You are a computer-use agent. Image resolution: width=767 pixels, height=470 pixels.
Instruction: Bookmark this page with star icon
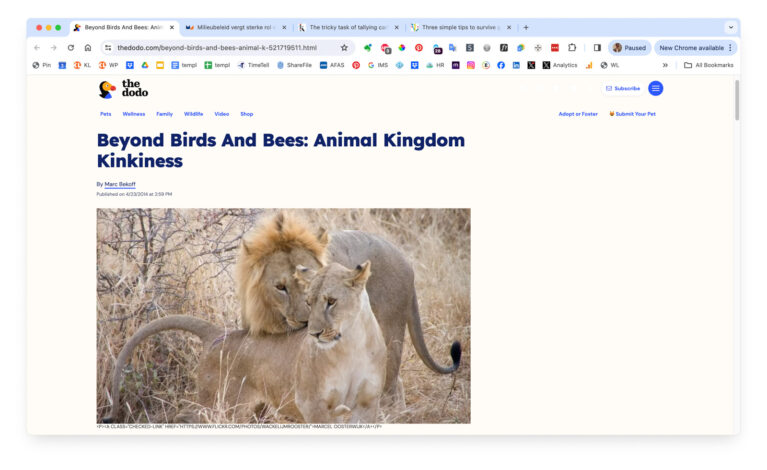pos(344,47)
